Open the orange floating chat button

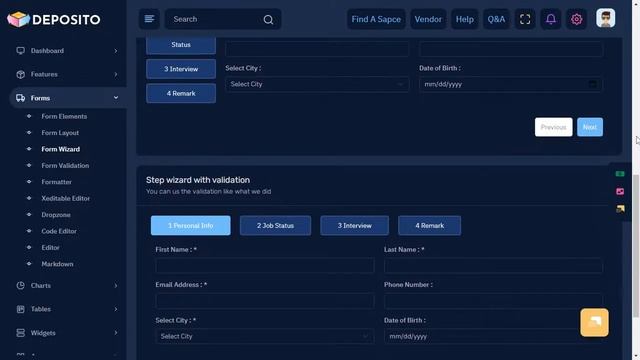click(594, 322)
